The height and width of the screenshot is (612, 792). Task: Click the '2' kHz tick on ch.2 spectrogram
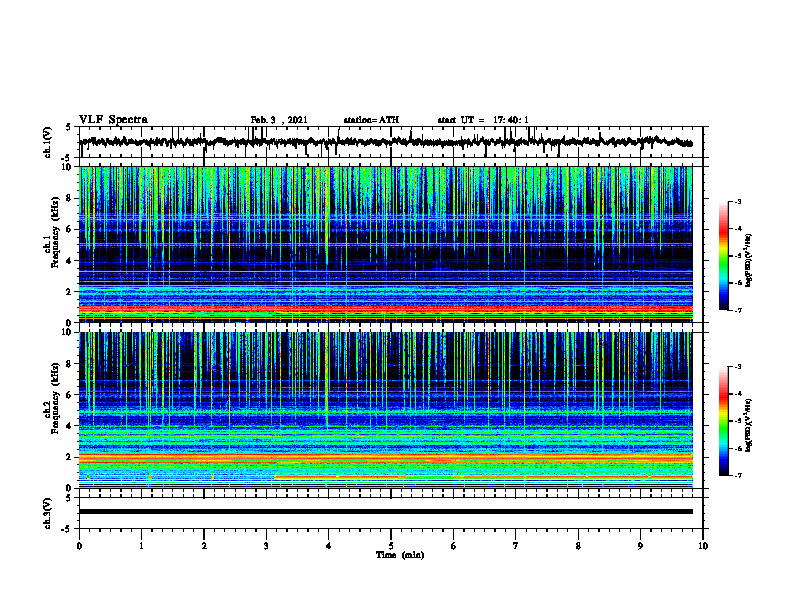coord(70,457)
